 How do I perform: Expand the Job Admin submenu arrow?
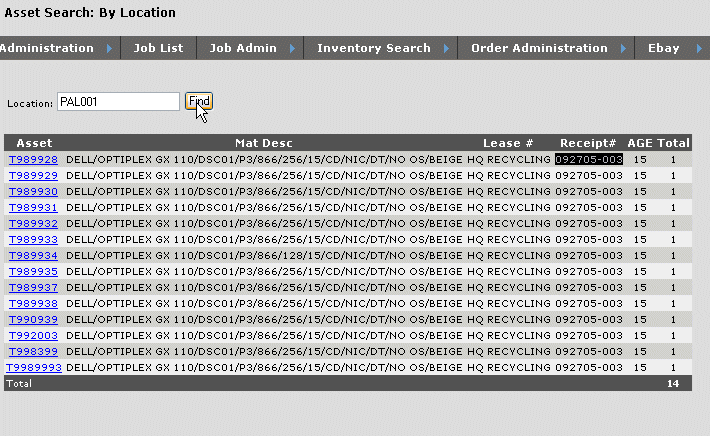pos(292,48)
